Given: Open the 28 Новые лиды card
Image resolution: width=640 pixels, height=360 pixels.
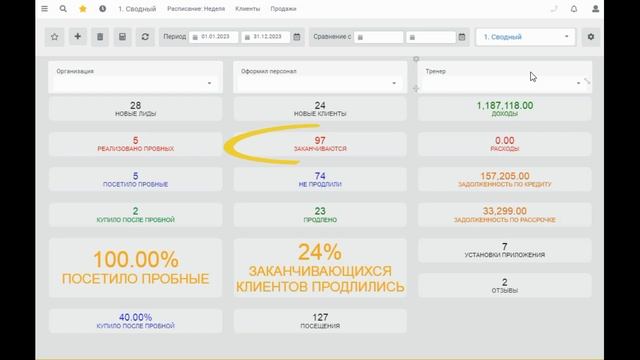Looking at the screenshot, I should [136, 109].
